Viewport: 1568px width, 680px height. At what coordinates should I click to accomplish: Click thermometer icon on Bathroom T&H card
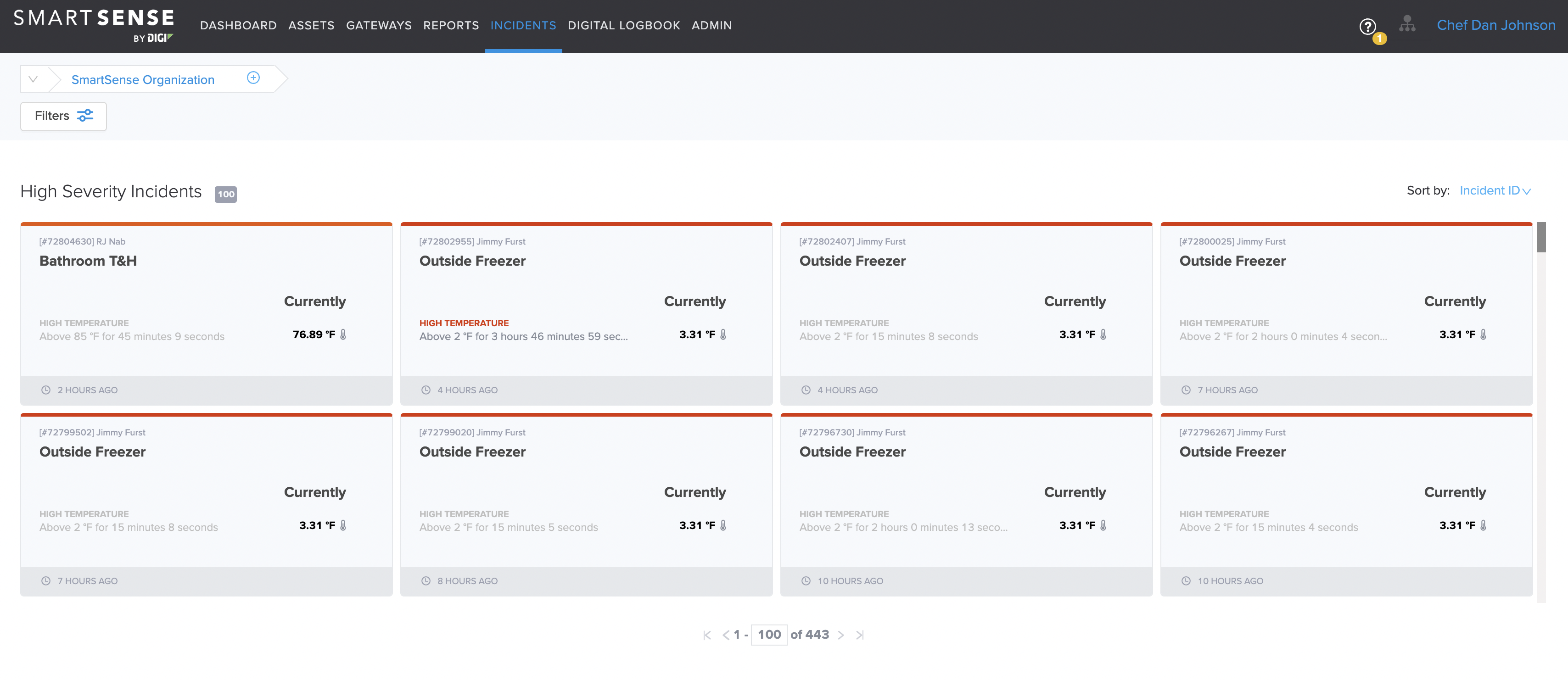343,334
